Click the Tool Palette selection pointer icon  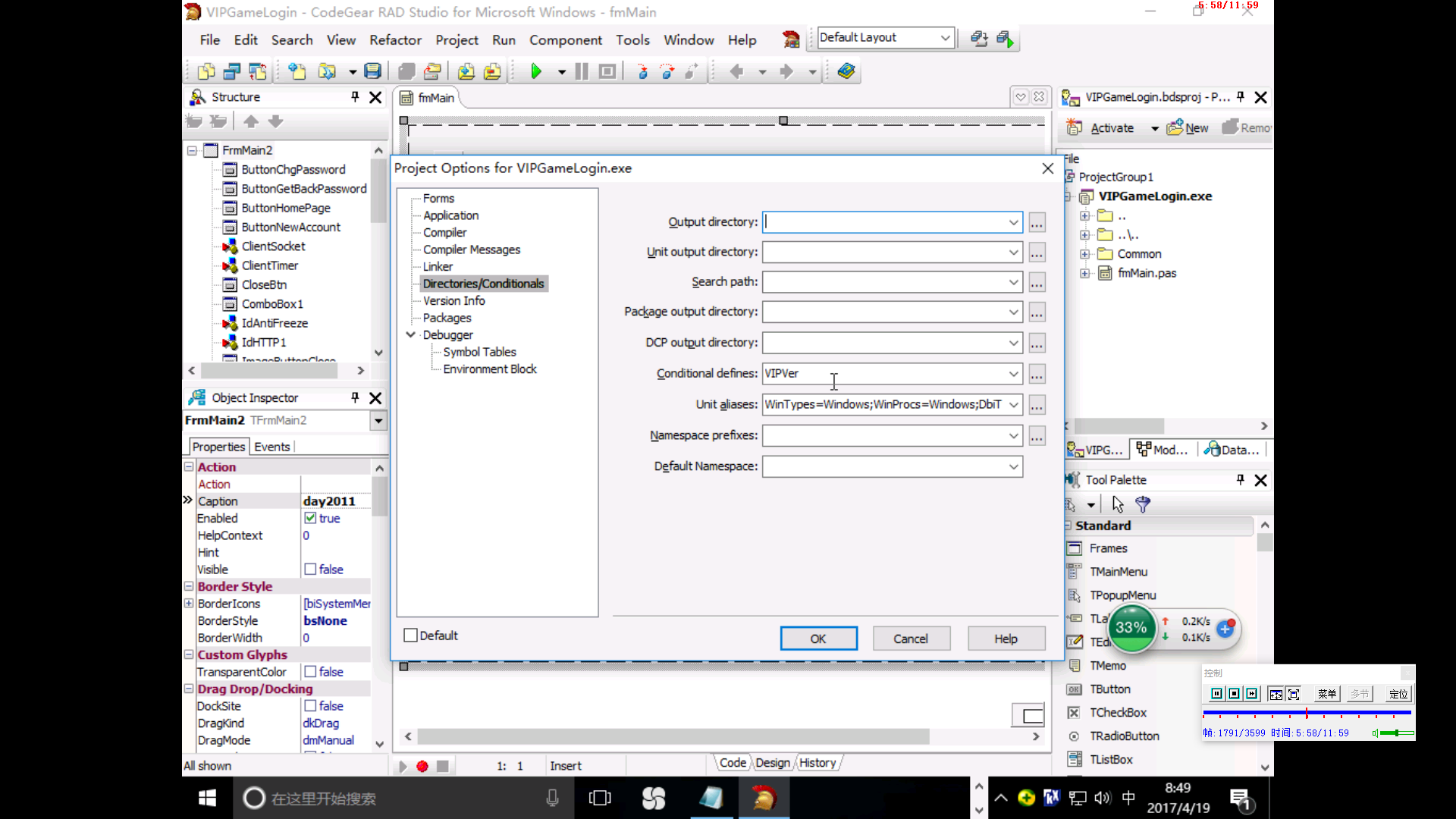(x=1118, y=504)
